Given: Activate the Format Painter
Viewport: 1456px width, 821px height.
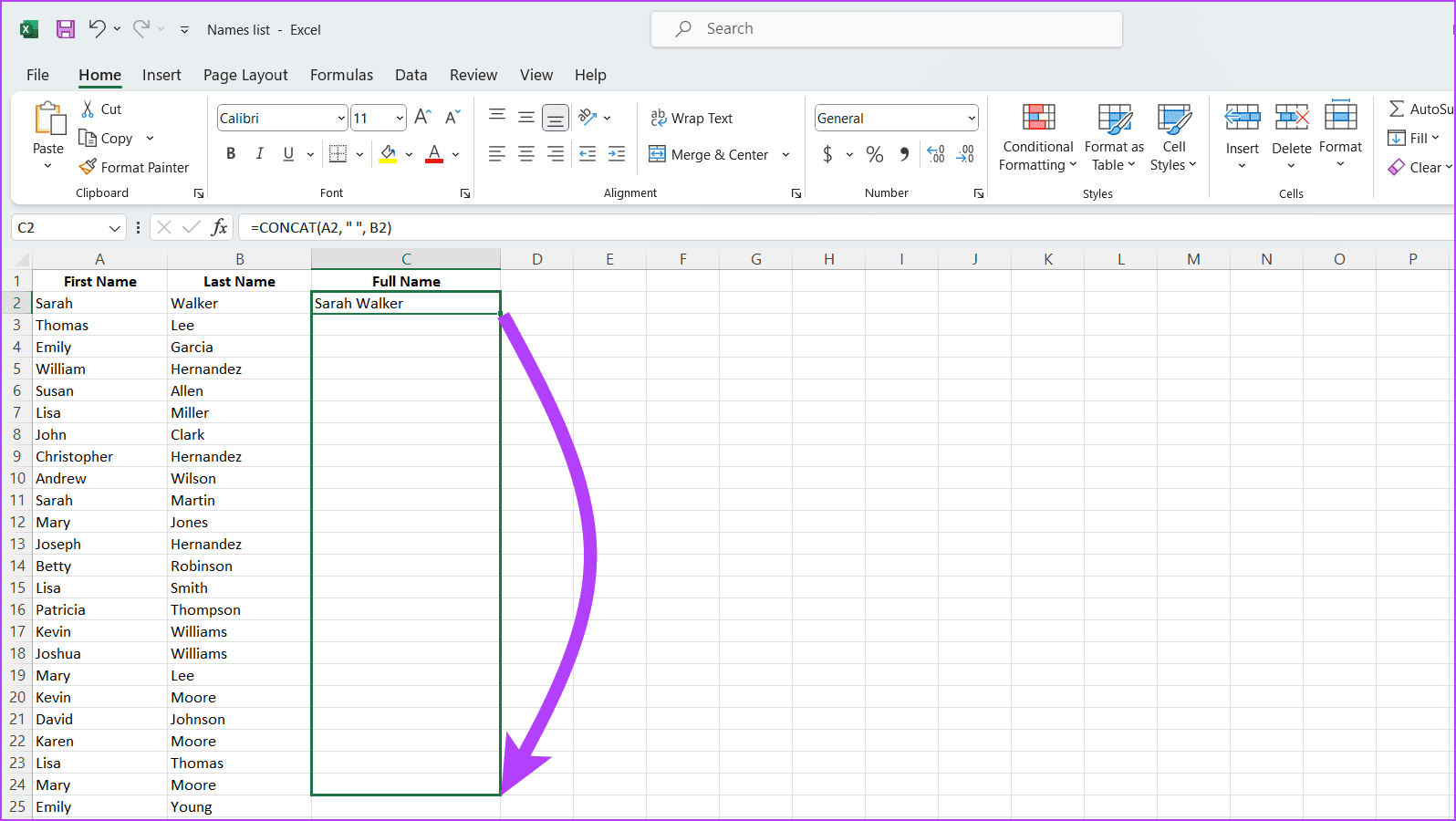Looking at the screenshot, I should [x=134, y=167].
